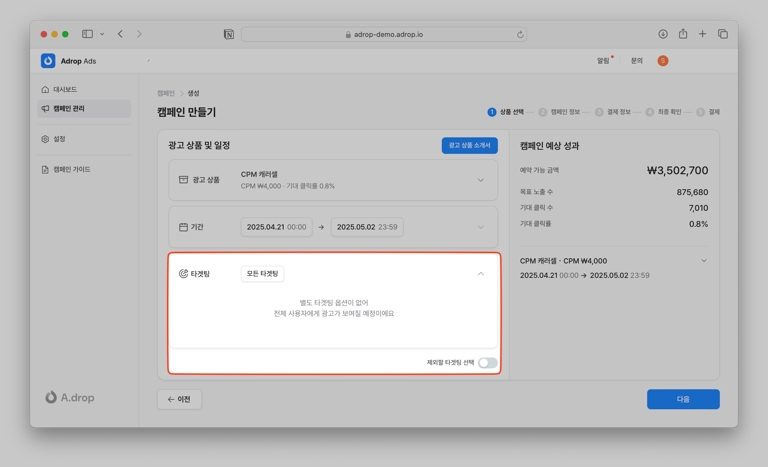Open 캠페인 가이드 in the sidebar
768x467 pixels.
[71, 169]
